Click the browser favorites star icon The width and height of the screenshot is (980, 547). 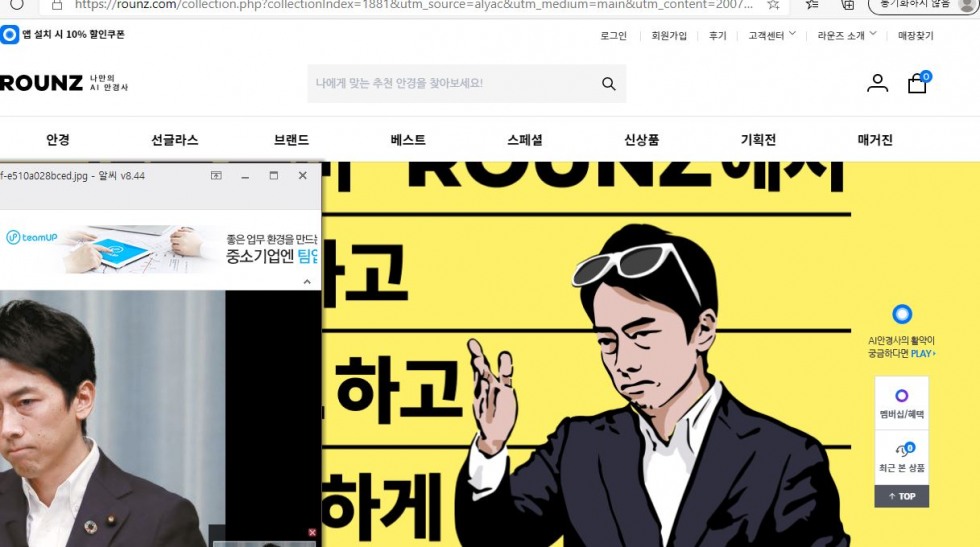pyautogui.click(x=773, y=4)
